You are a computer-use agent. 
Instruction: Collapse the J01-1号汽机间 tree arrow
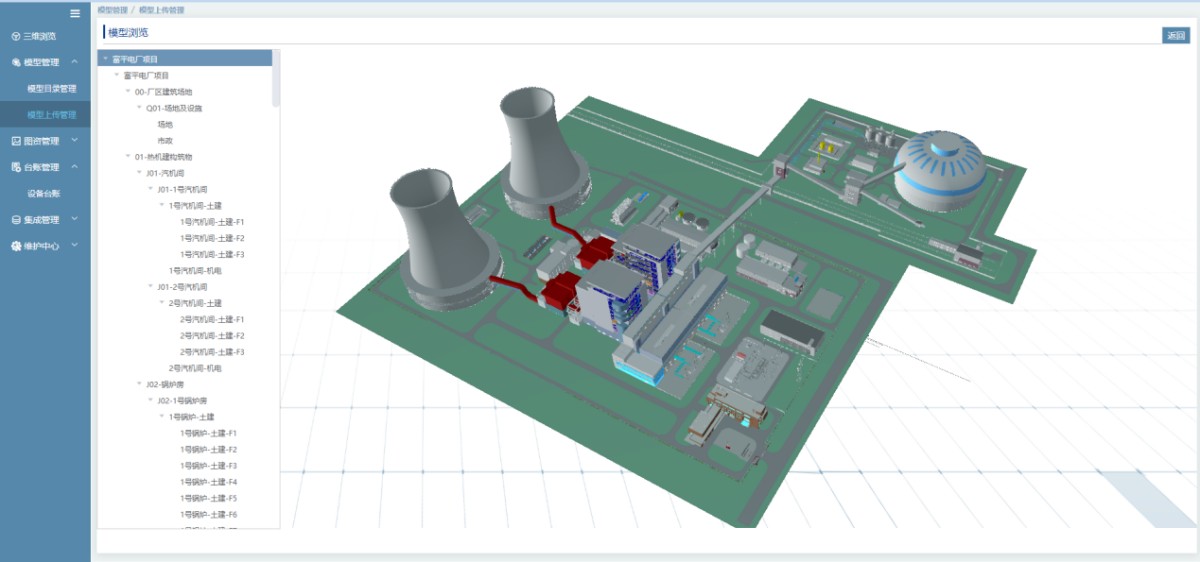point(150,190)
